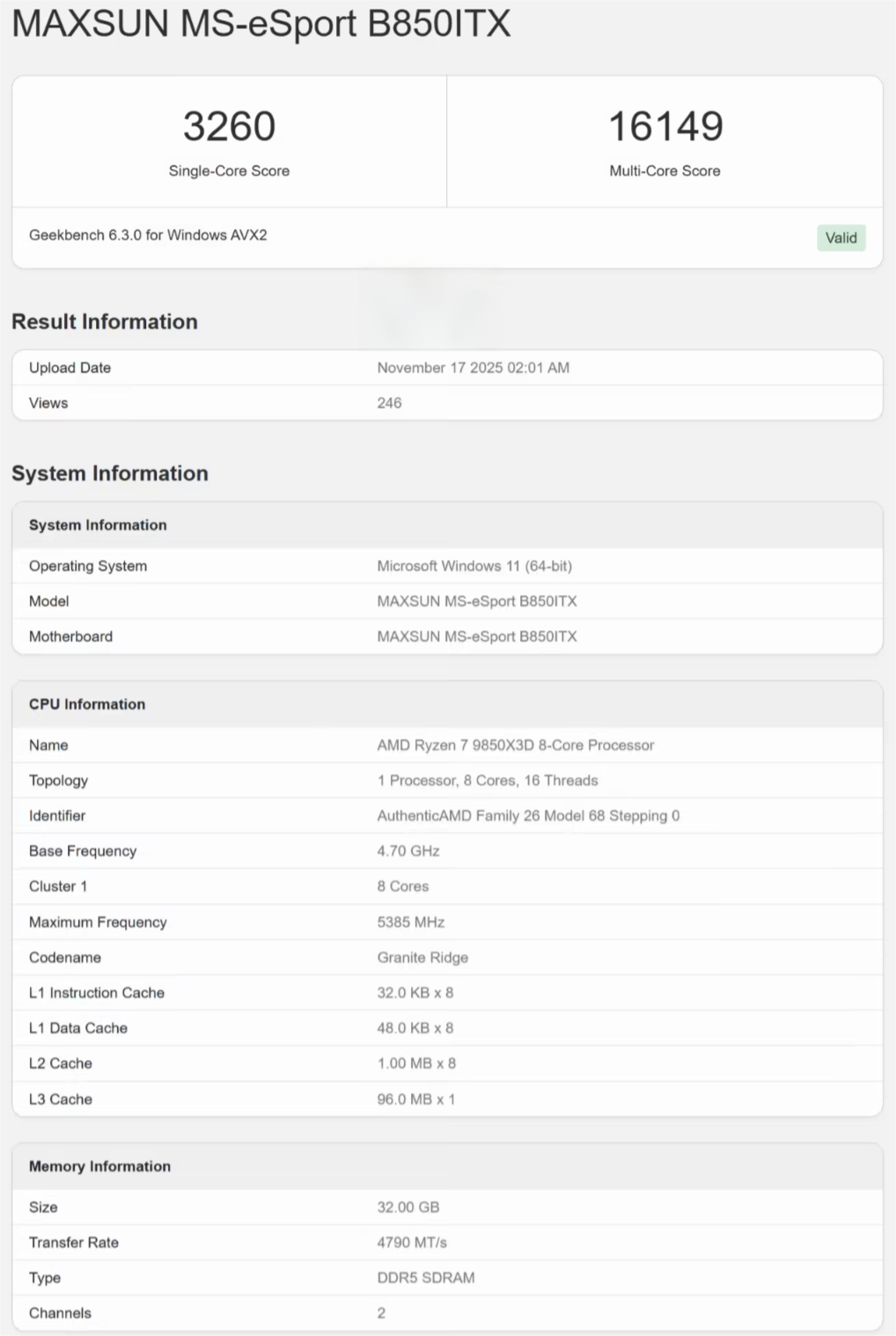Select the 16149 multi-core score number
Image resolution: width=896 pixels, height=1336 pixels.
pyautogui.click(x=665, y=127)
